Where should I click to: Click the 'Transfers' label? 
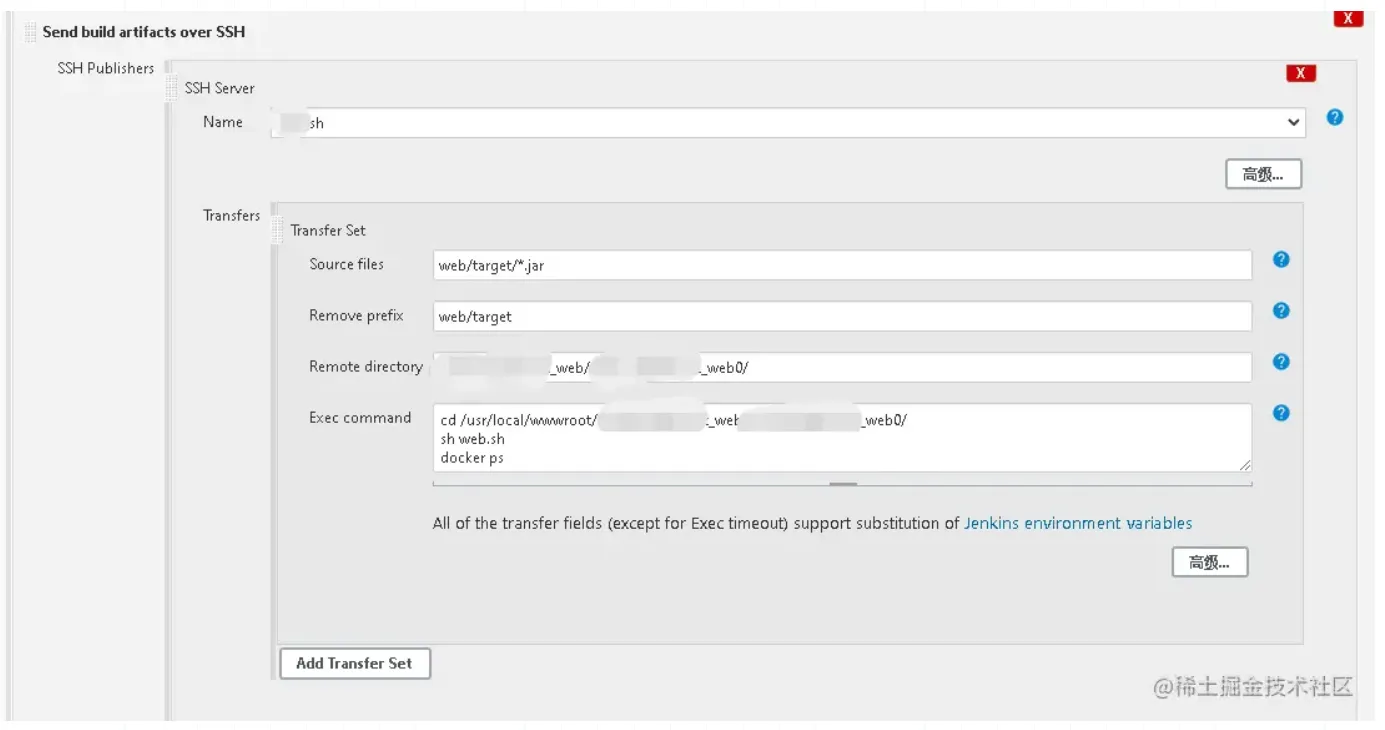[232, 215]
